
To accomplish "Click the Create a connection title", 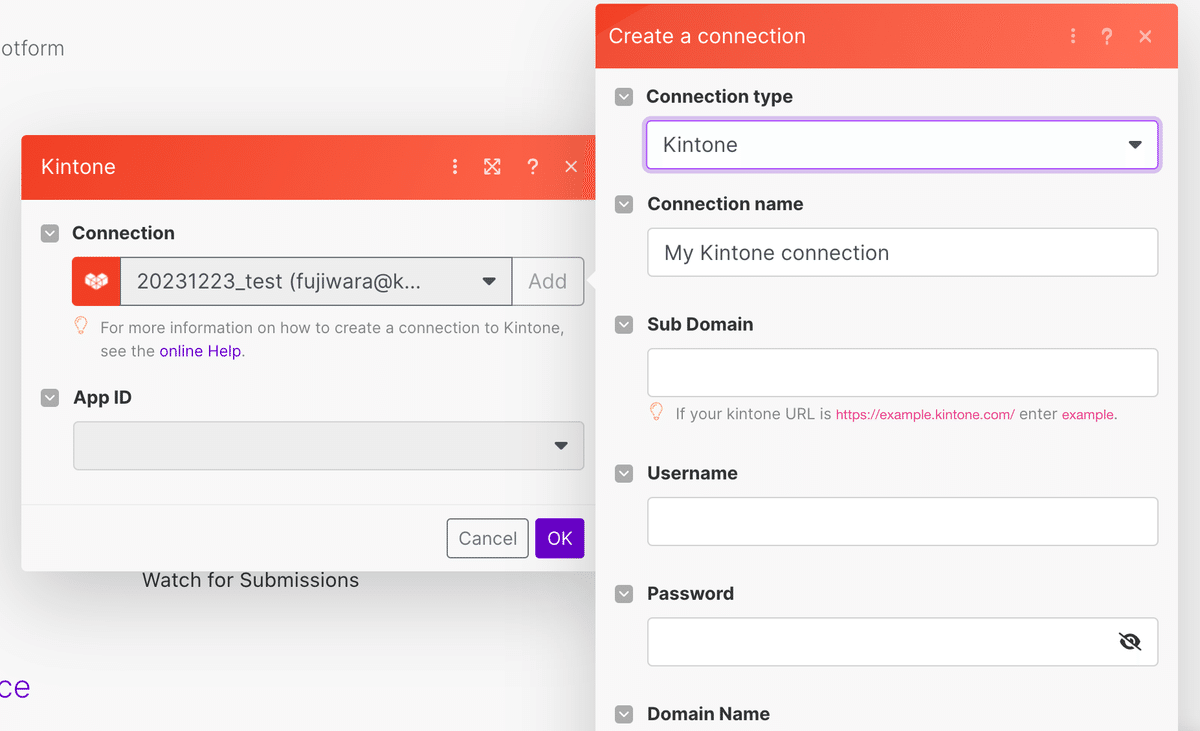I will click(707, 36).
